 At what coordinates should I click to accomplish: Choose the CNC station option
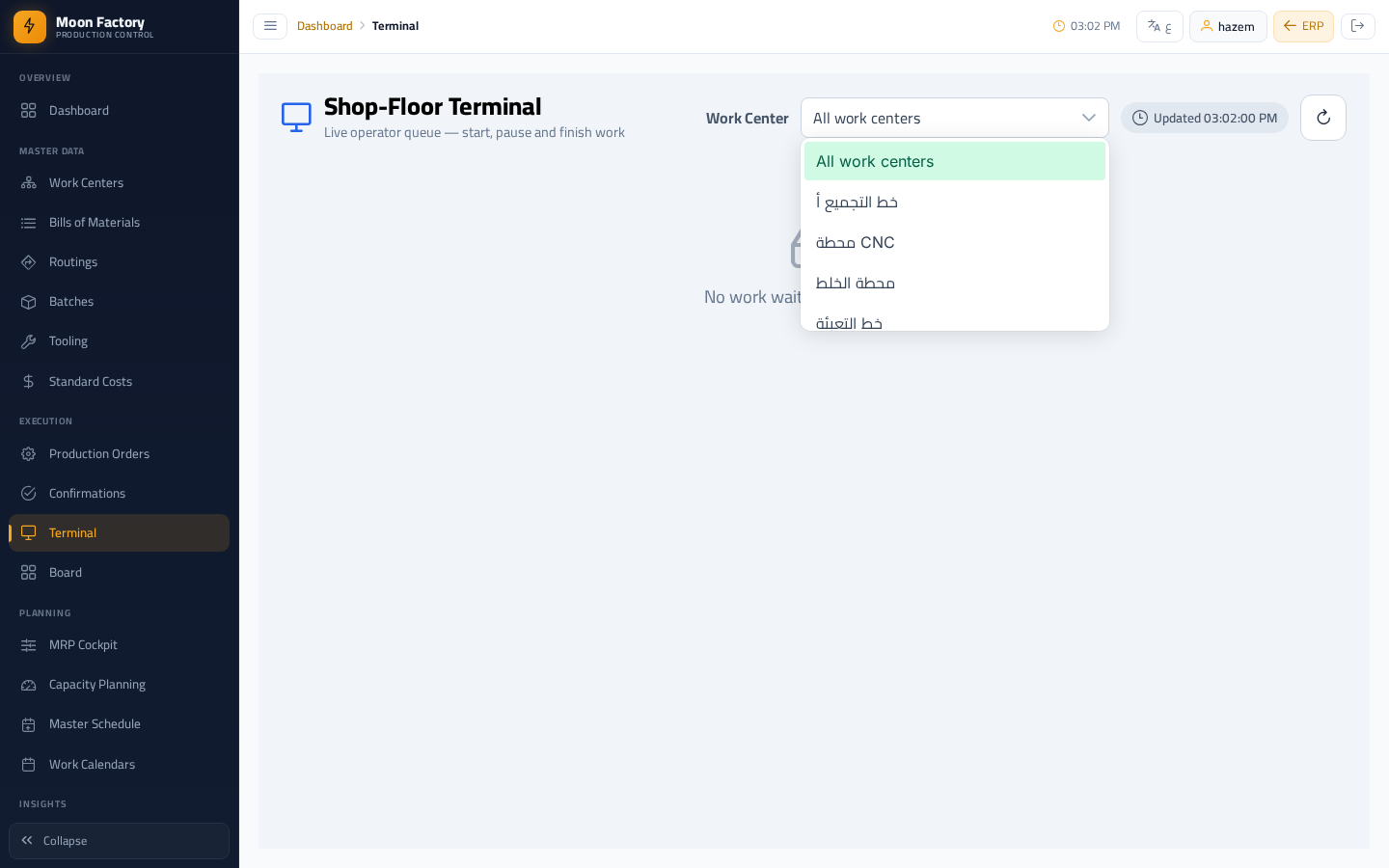point(955,242)
